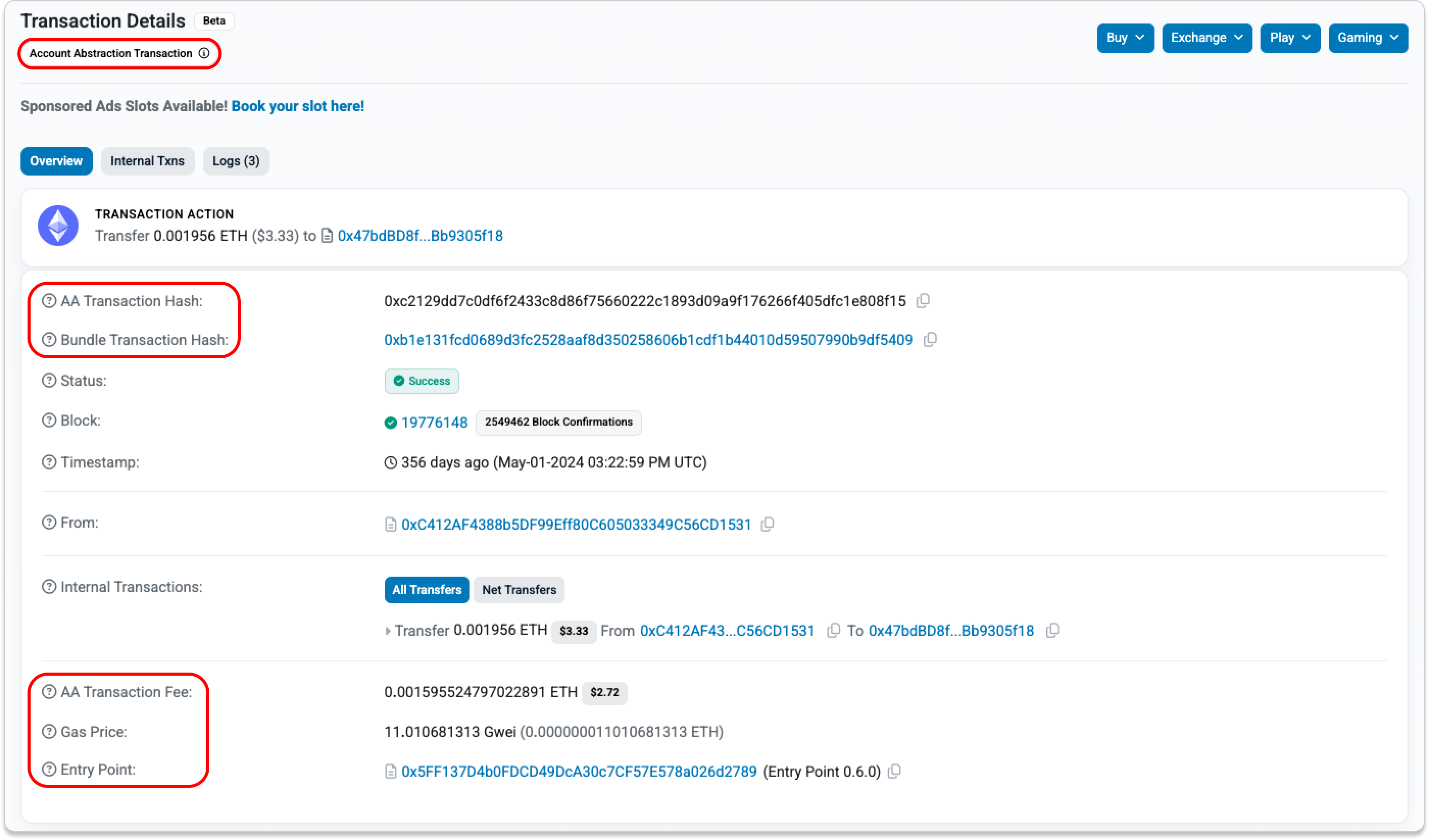
Task: Open the Buy dropdown
Action: point(1125,38)
